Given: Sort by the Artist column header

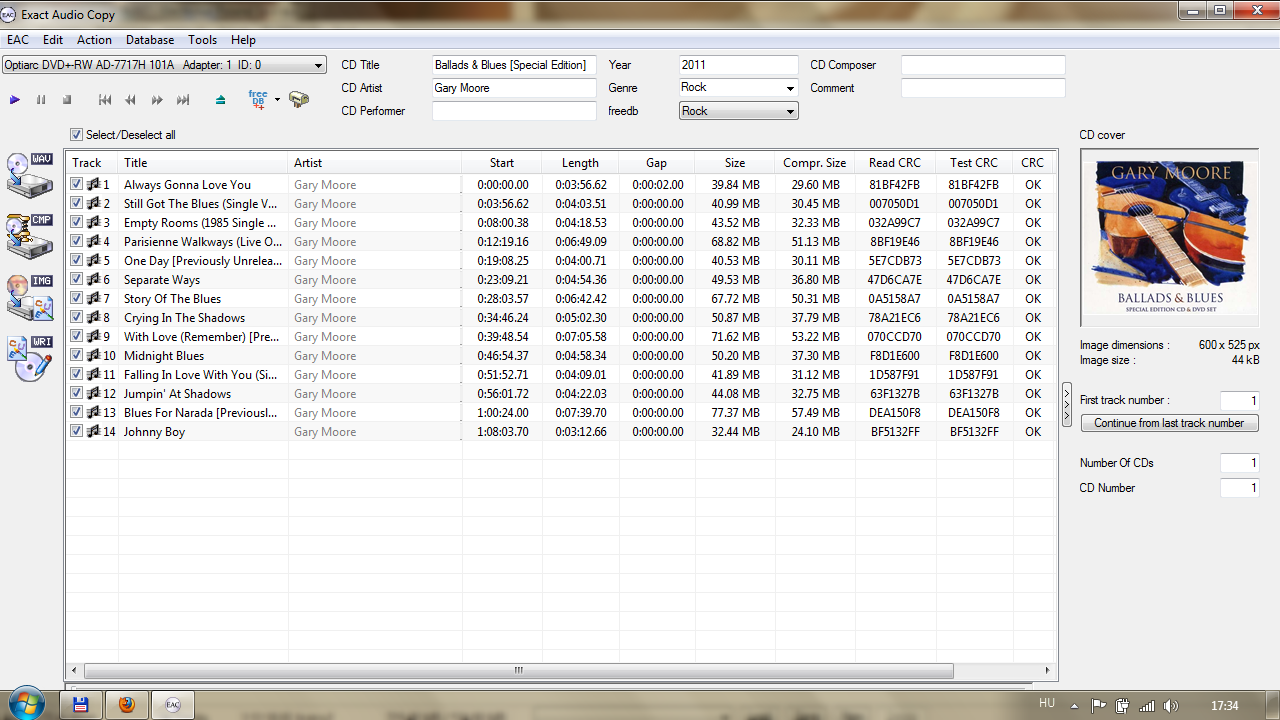Looking at the screenshot, I should pyautogui.click(x=375, y=163).
